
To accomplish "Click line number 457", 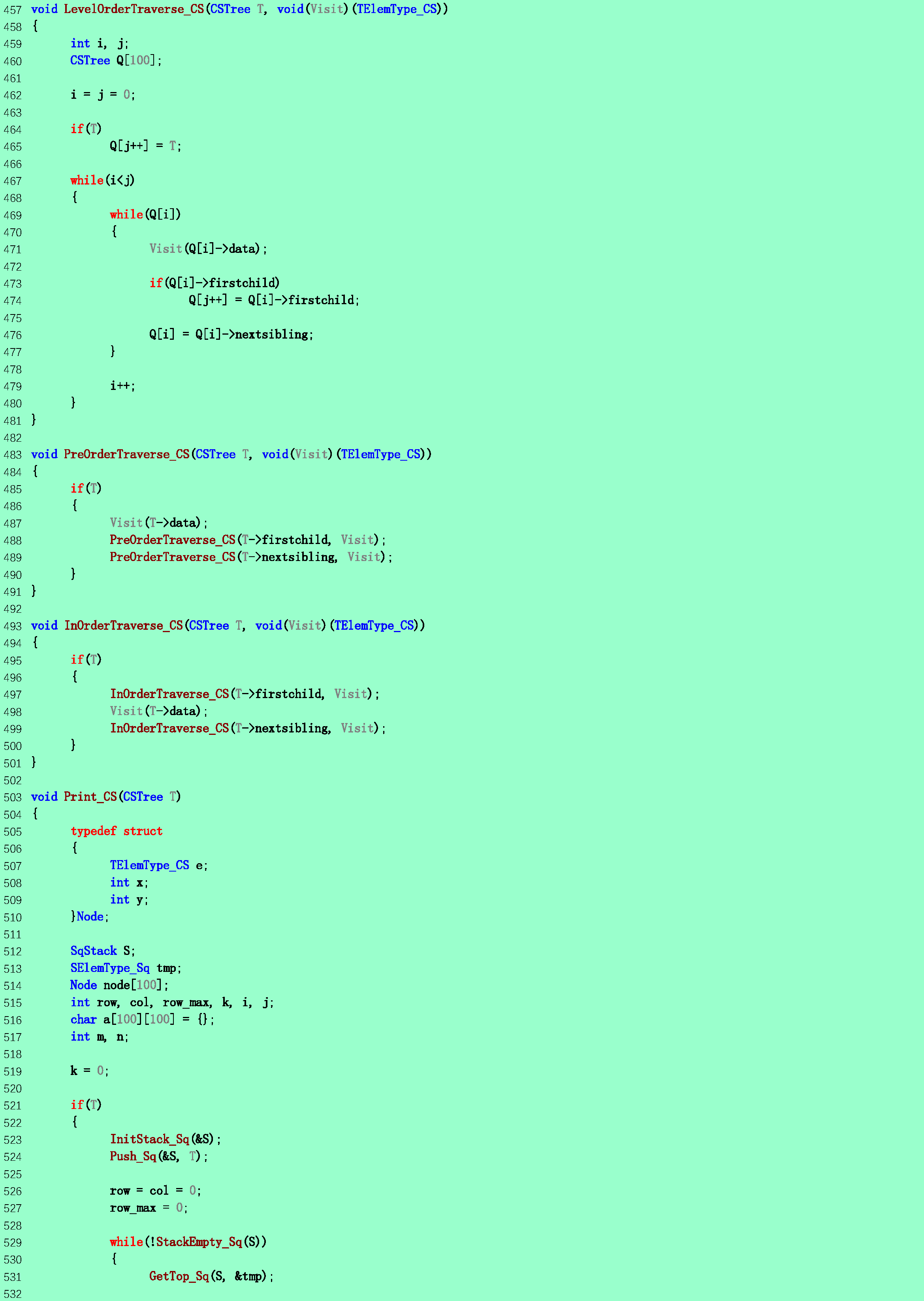I will click(x=13, y=9).
